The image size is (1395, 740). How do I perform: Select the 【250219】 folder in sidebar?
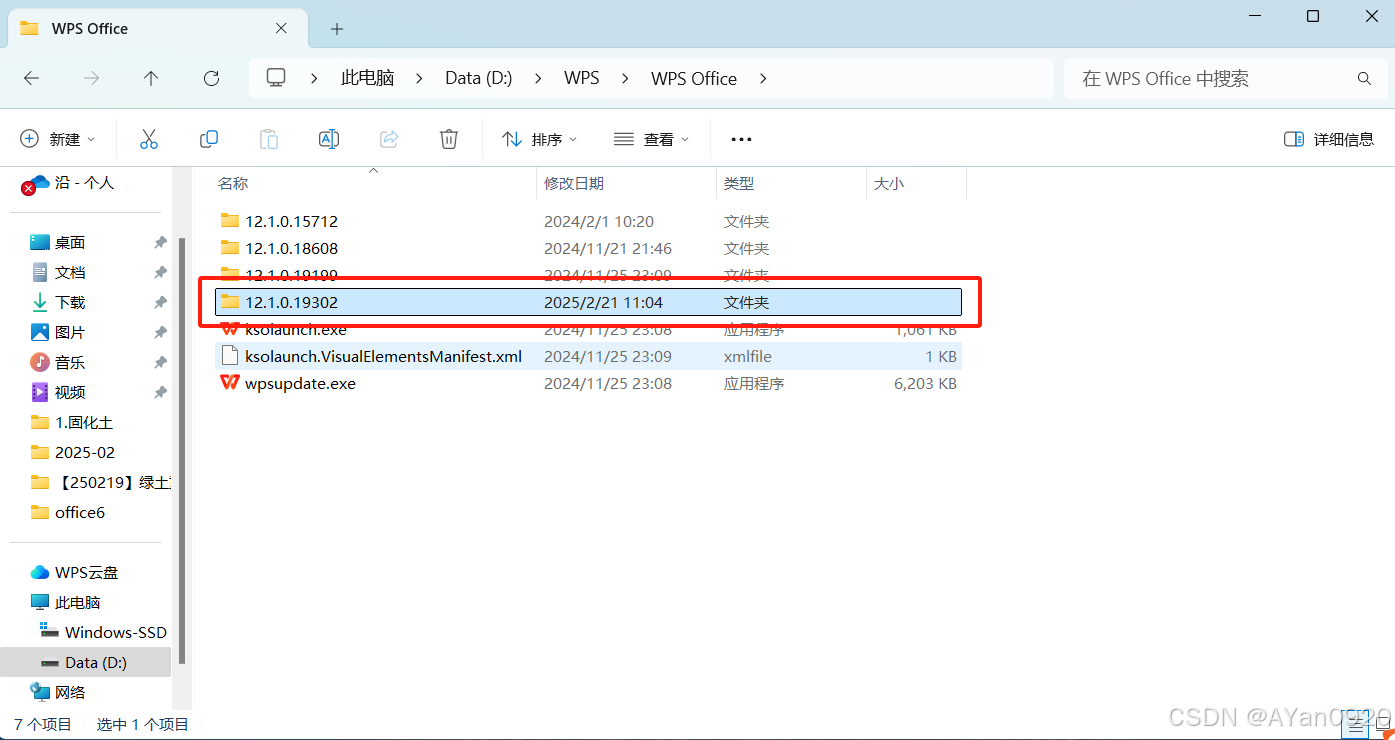coord(113,482)
